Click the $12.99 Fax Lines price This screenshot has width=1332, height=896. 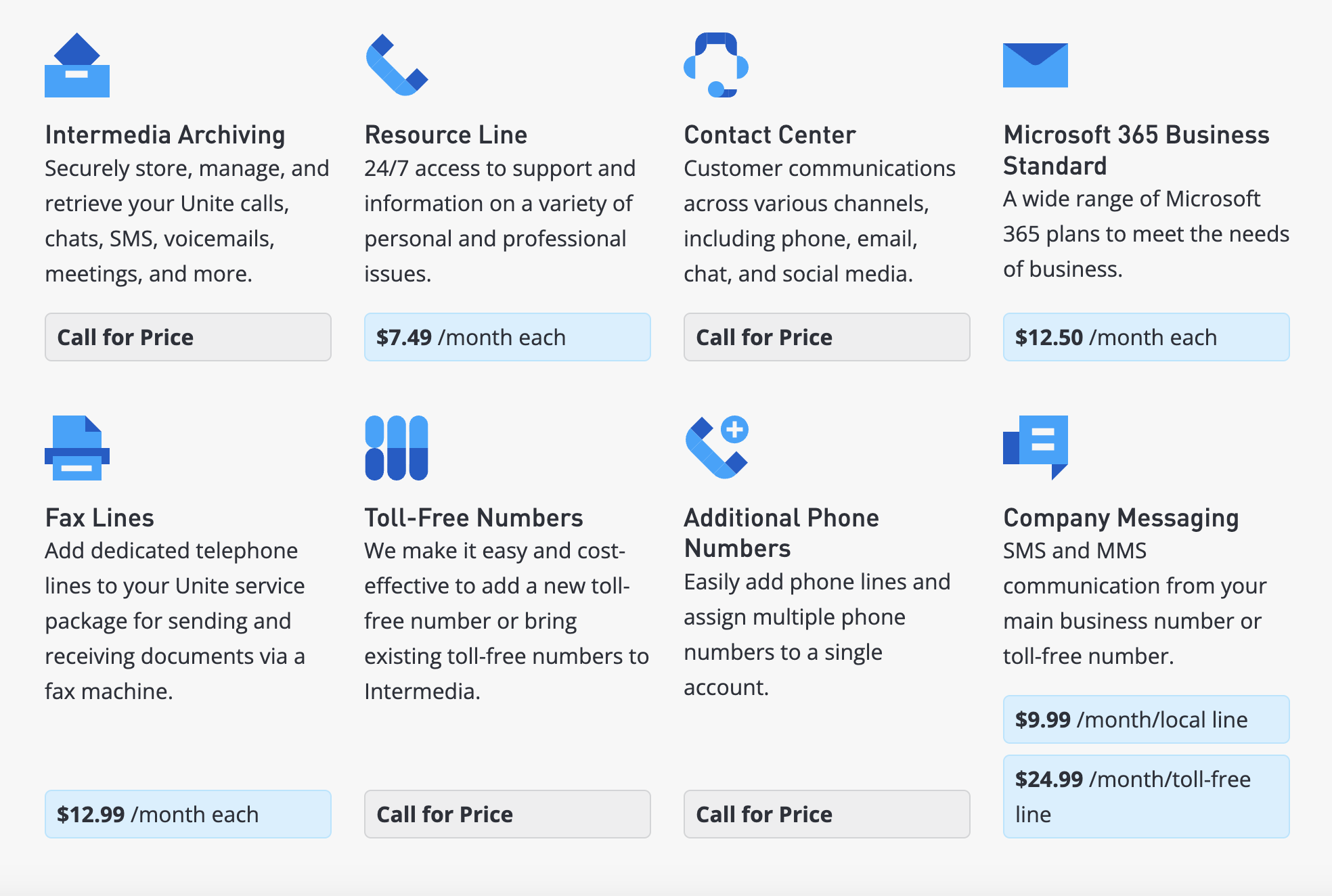187,814
